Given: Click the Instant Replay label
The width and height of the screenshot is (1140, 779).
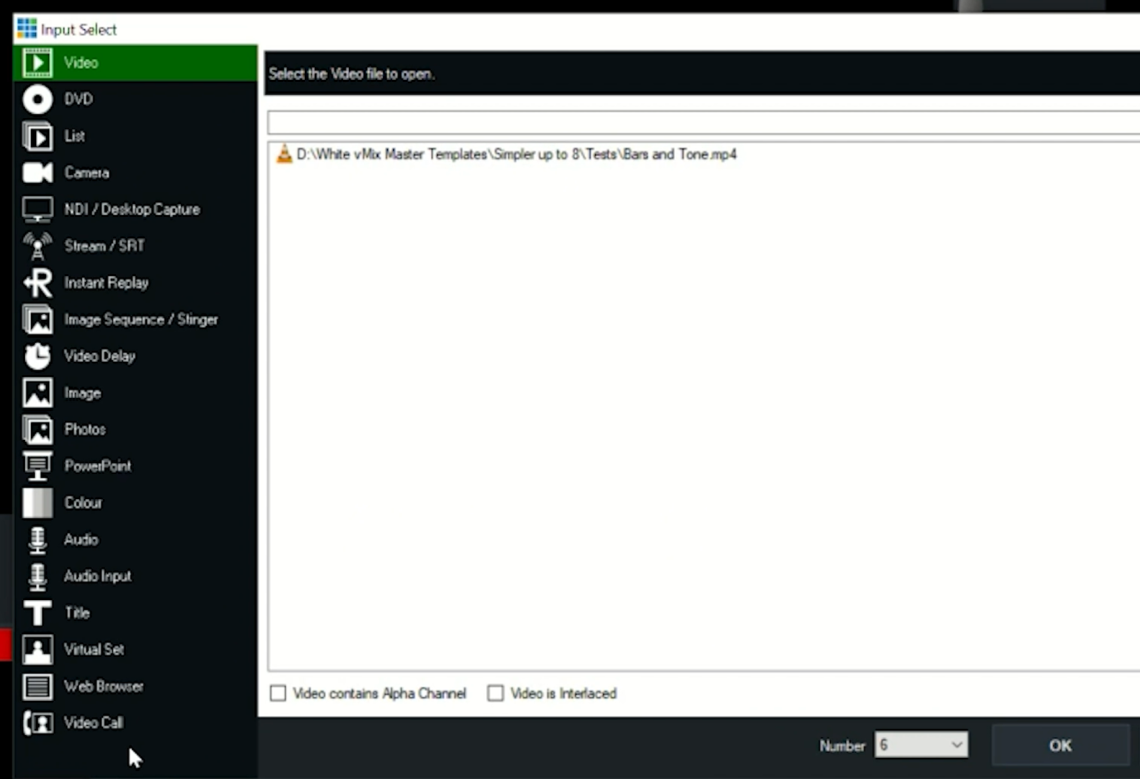Looking at the screenshot, I should (106, 282).
